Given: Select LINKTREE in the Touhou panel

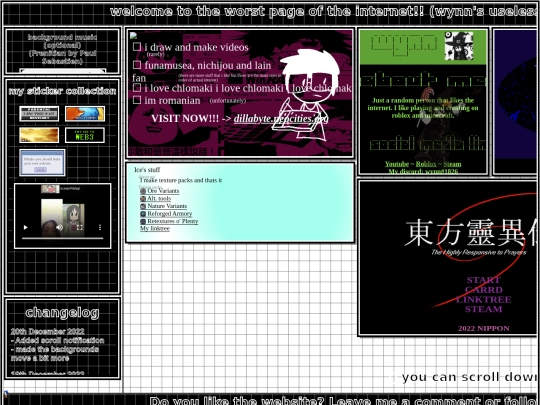Looking at the screenshot, I should tap(484, 300).
